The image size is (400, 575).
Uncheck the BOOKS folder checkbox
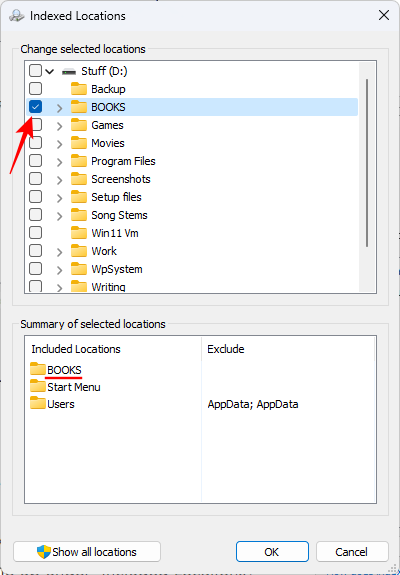(36, 107)
